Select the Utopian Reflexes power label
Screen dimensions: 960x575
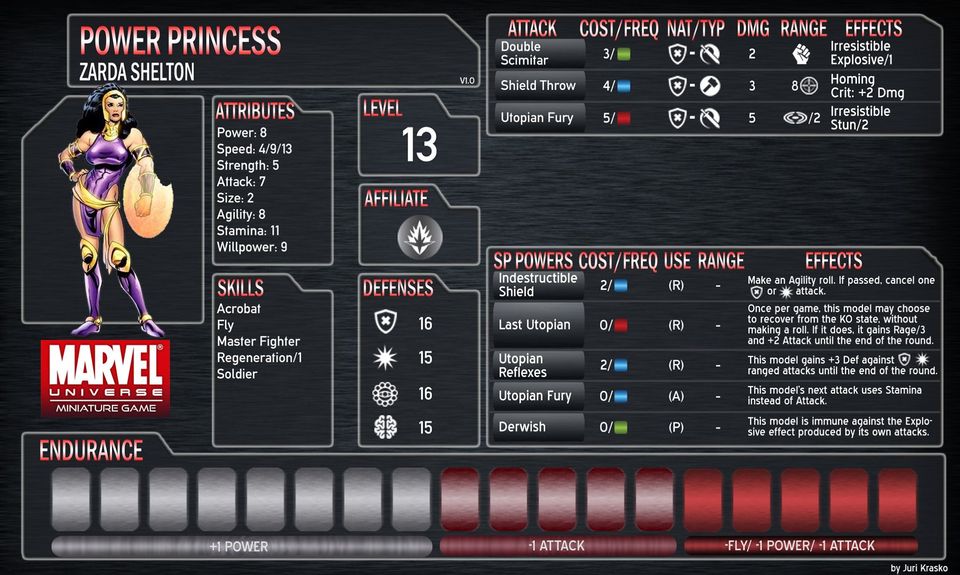tap(538, 365)
